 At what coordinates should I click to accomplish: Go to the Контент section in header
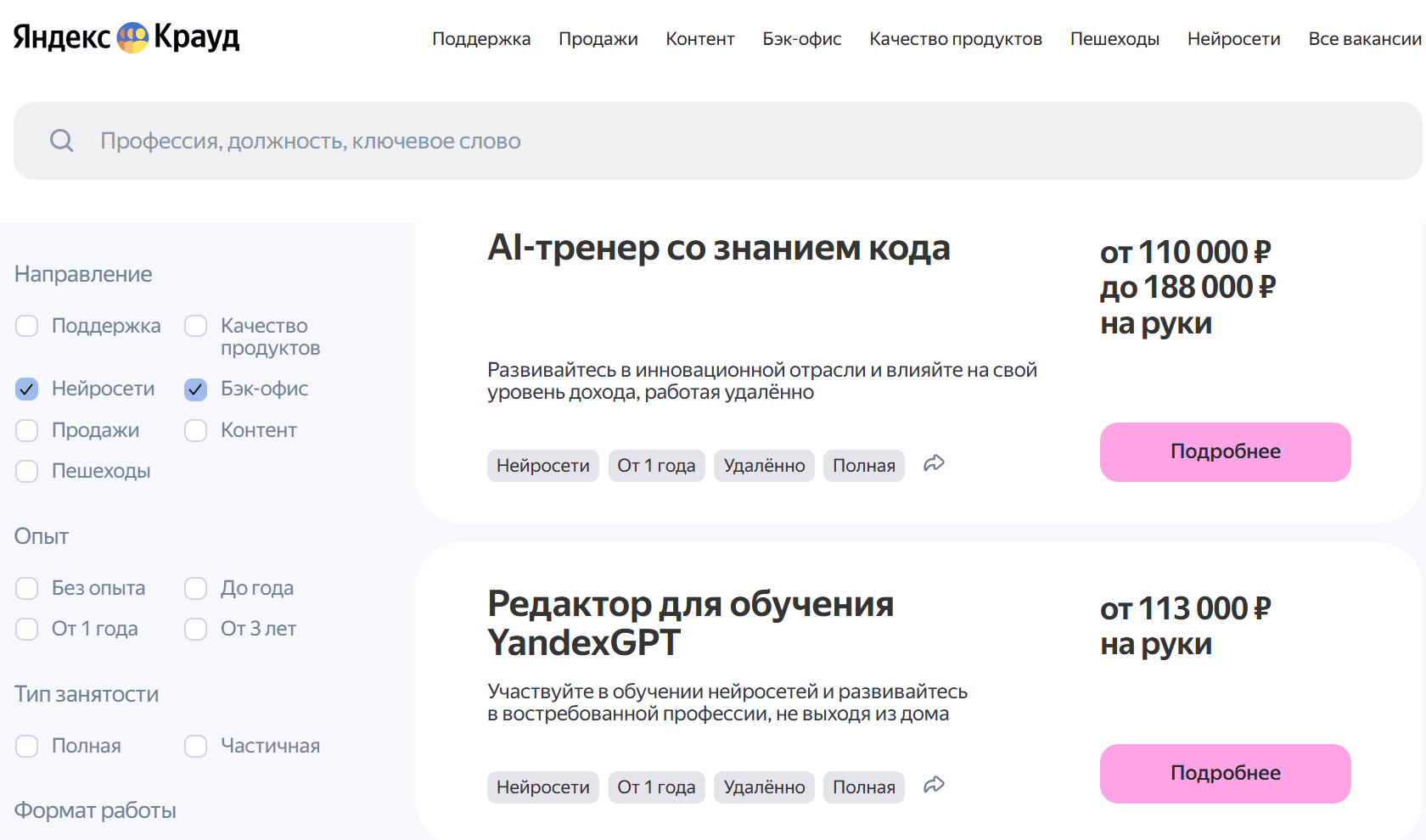click(x=700, y=39)
